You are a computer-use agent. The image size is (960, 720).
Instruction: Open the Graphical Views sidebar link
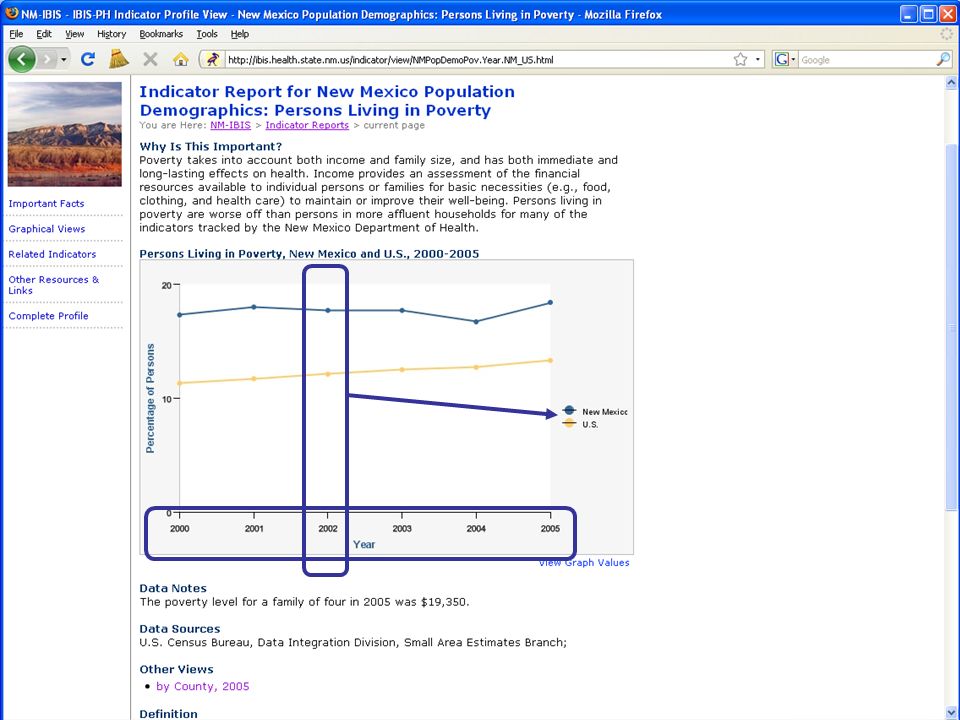pyautogui.click(x=47, y=228)
